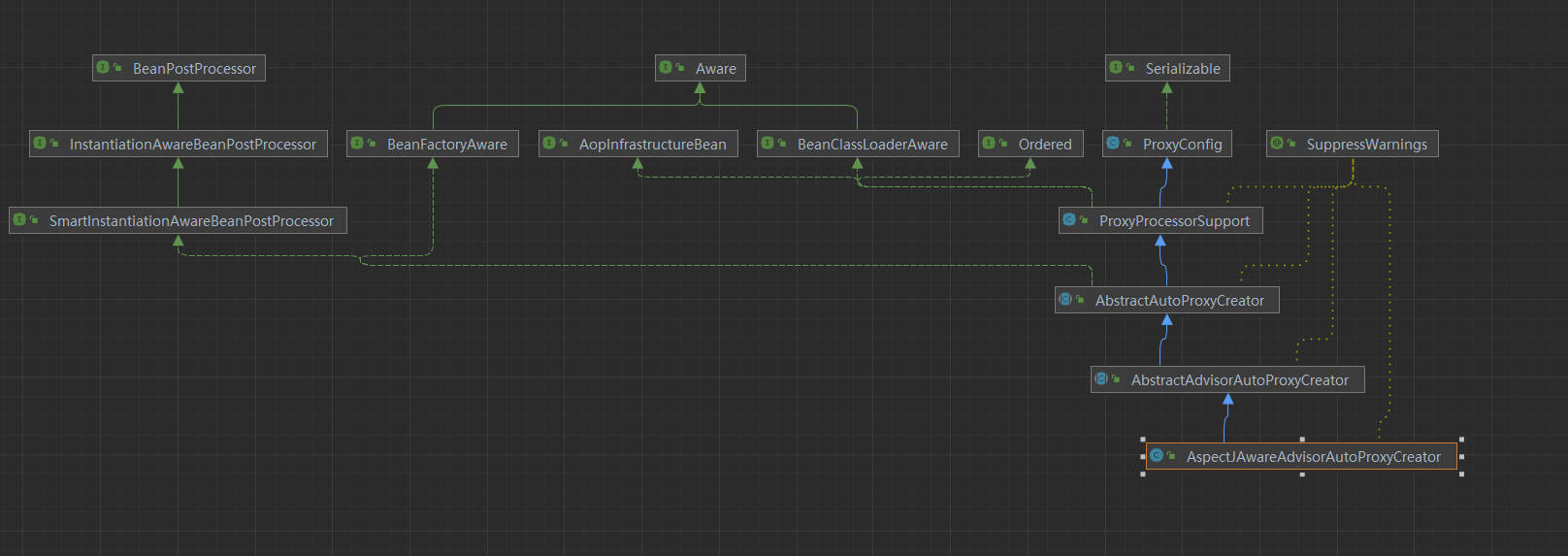
Task: Click the abstract class icon on AbstractAutoProxyCreator
Action: [x=1065, y=300]
